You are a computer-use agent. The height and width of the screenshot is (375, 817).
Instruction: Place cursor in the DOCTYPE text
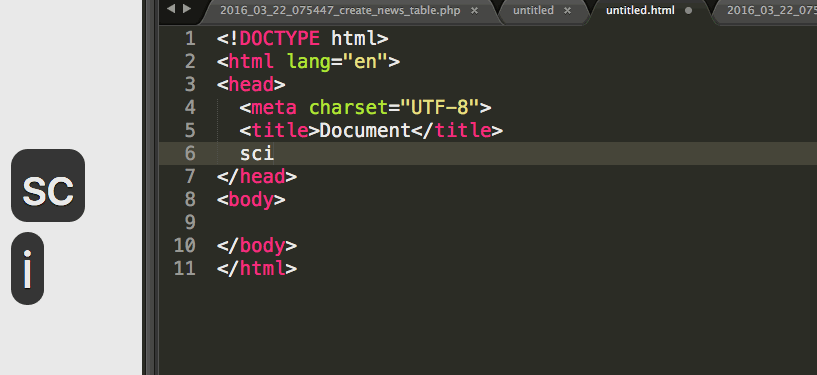click(280, 39)
